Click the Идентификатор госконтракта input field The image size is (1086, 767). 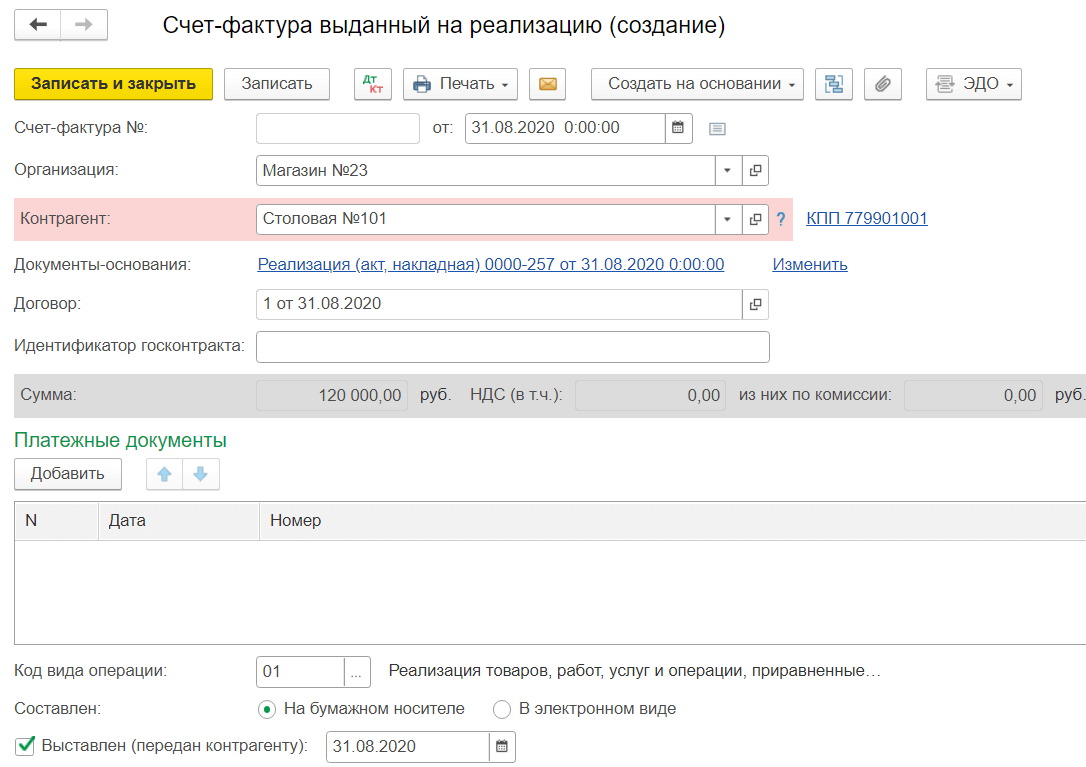click(x=512, y=346)
